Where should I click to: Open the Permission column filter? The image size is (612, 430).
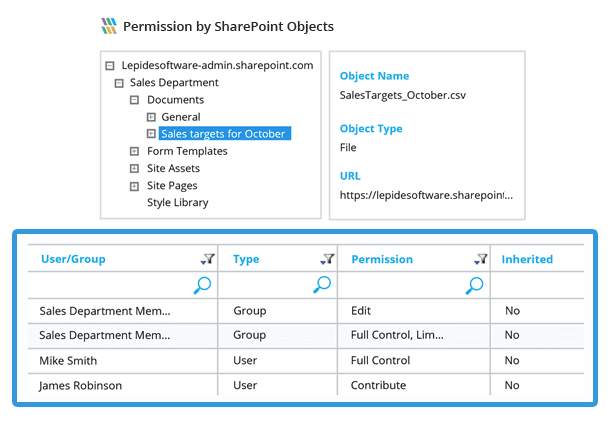click(x=480, y=259)
